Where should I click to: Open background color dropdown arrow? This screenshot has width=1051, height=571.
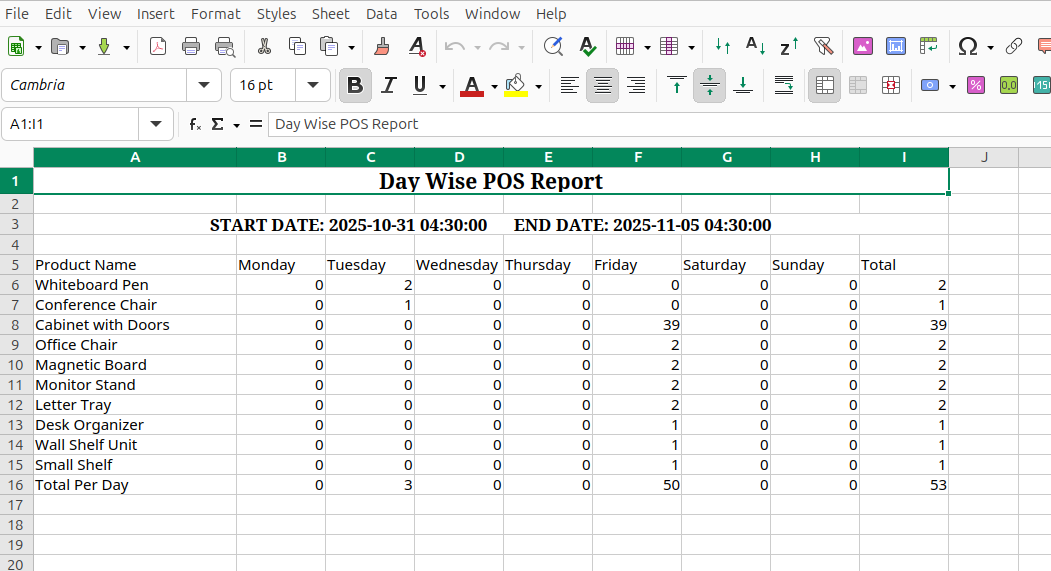[x=538, y=86]
